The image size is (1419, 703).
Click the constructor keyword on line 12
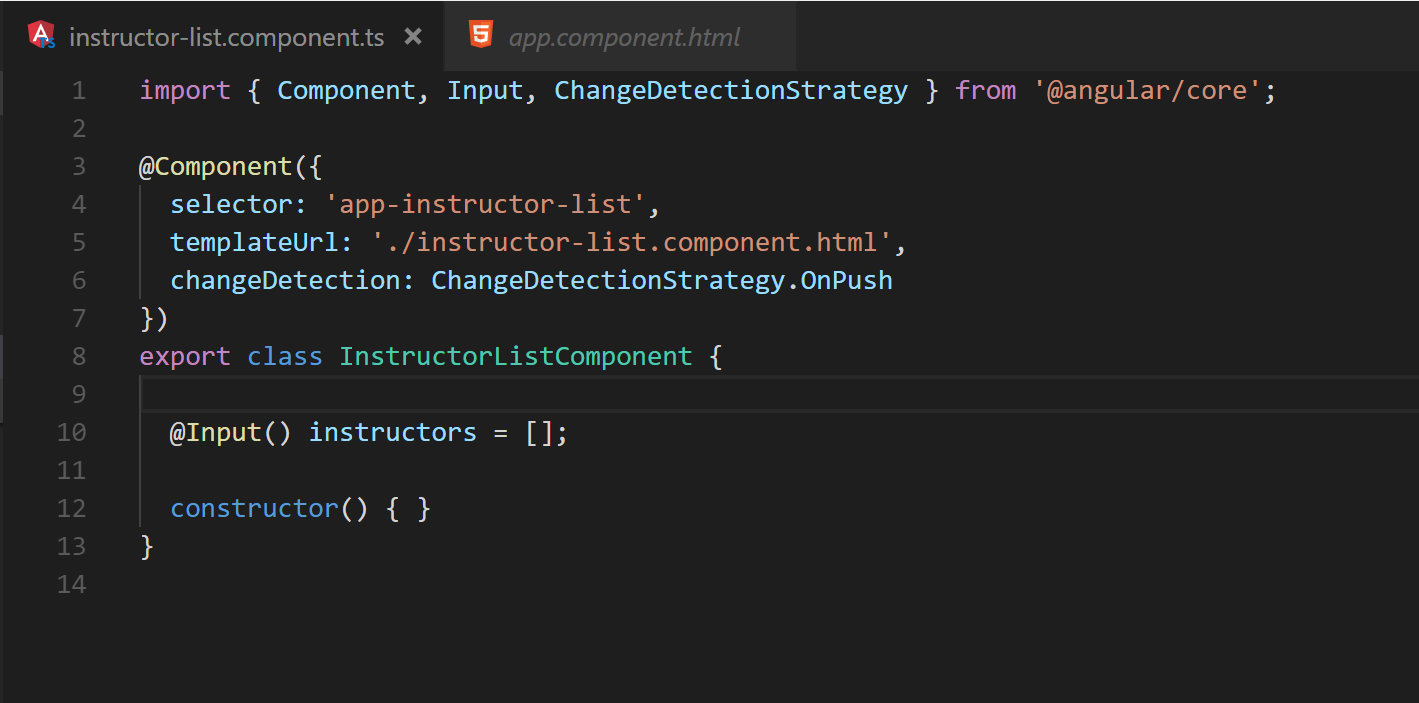point(255,509)
